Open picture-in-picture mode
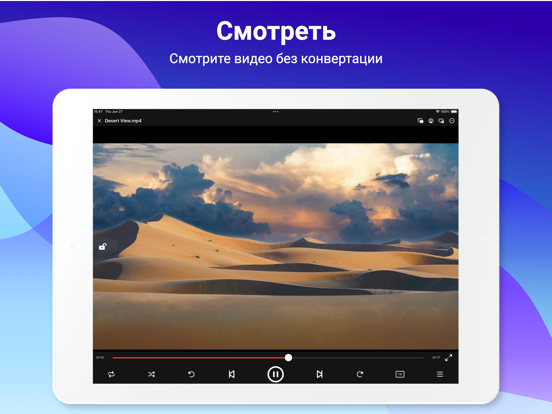The image size is (552, 414). [420, 121]
